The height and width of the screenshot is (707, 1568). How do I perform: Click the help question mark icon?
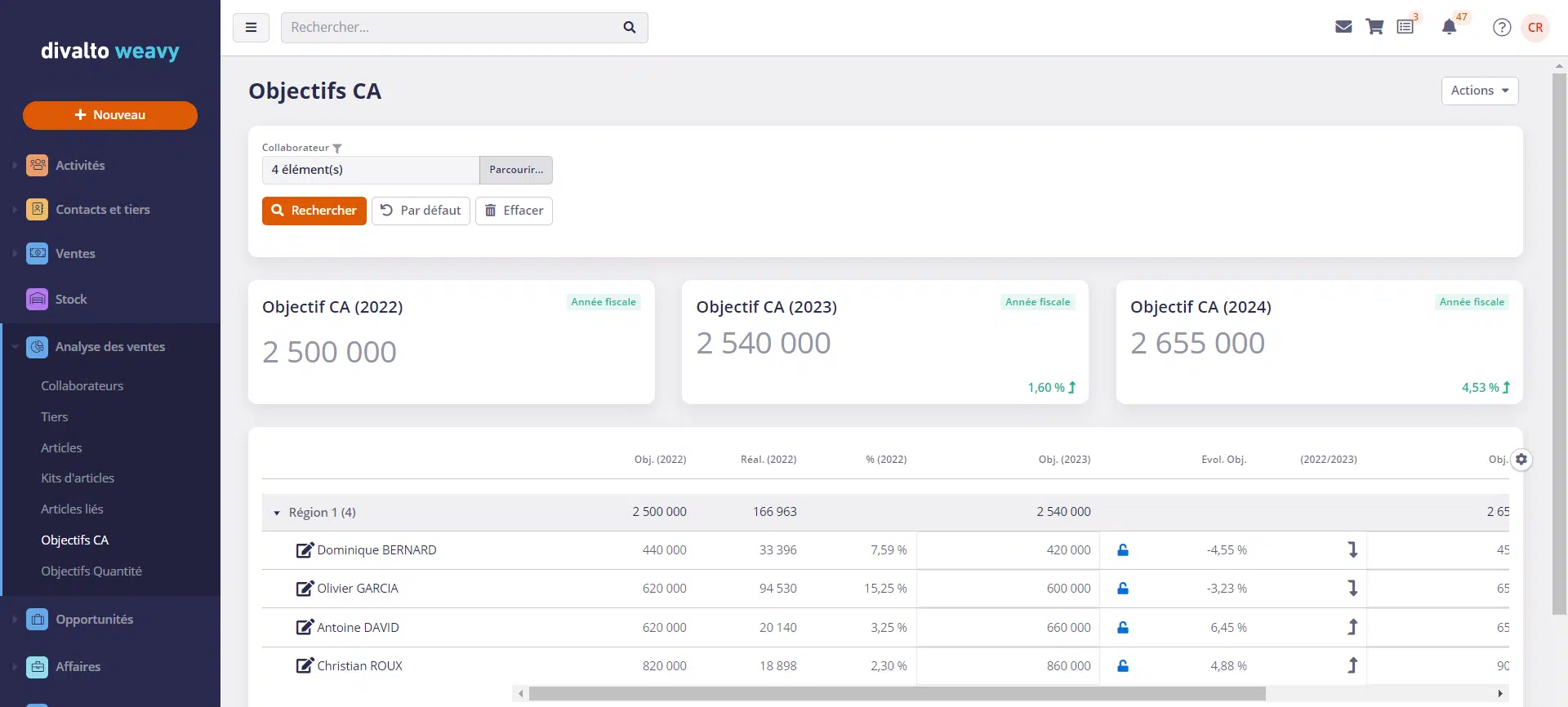[x=1501, y=27]
